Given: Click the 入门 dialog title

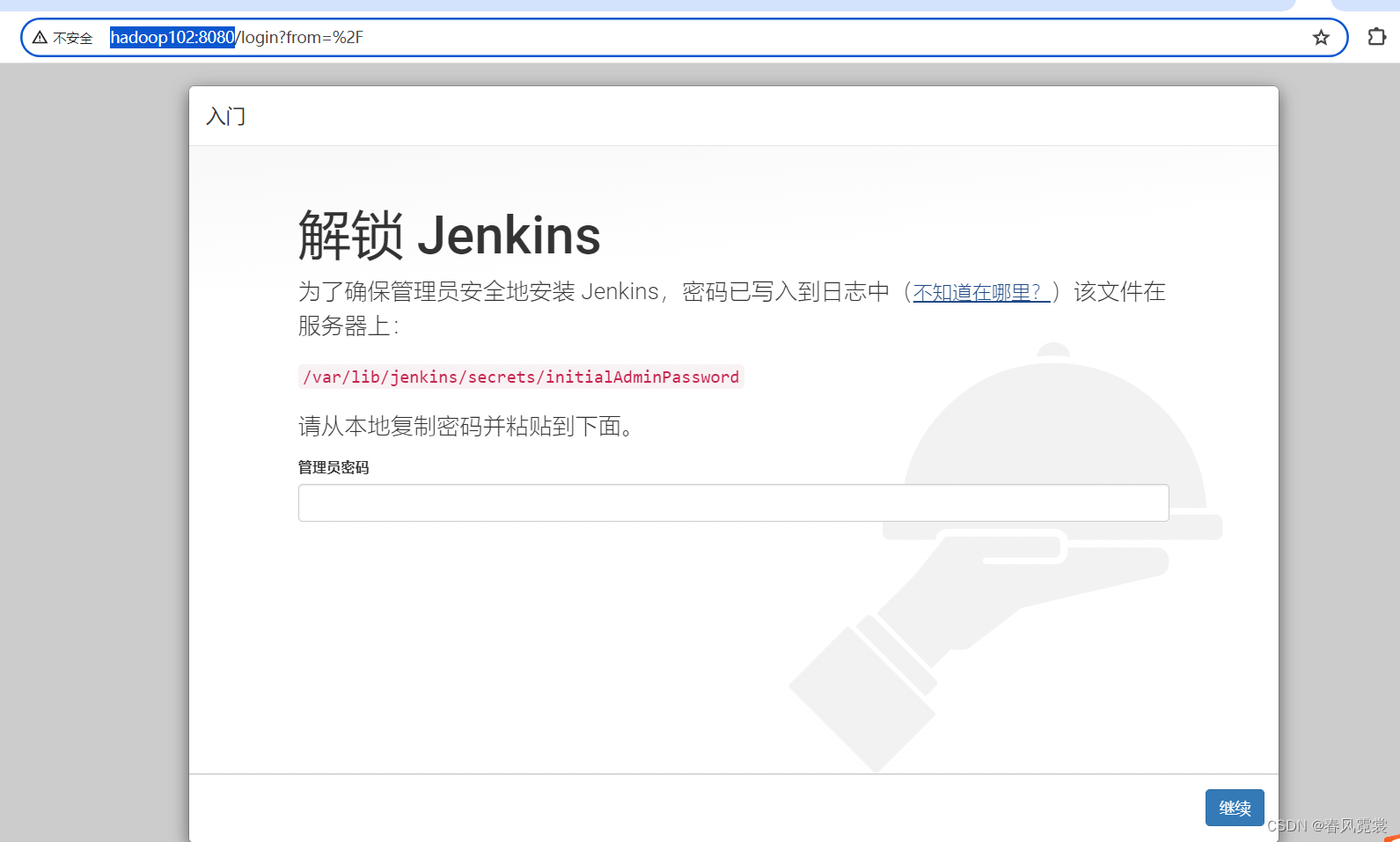Looking at the screenshot, I should click(226, 116).
